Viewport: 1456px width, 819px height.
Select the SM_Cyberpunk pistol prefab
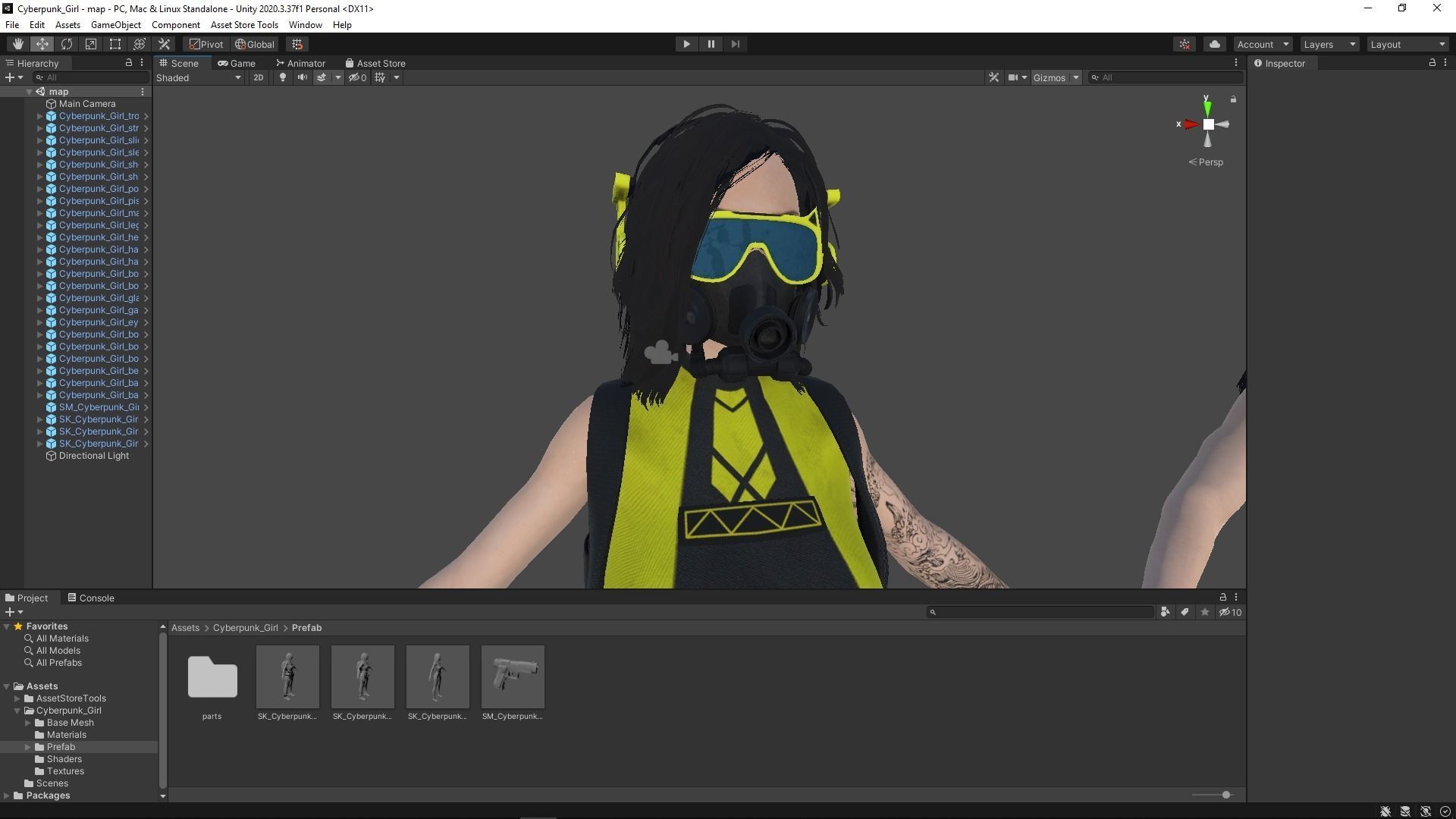click(x=513, y=676)
